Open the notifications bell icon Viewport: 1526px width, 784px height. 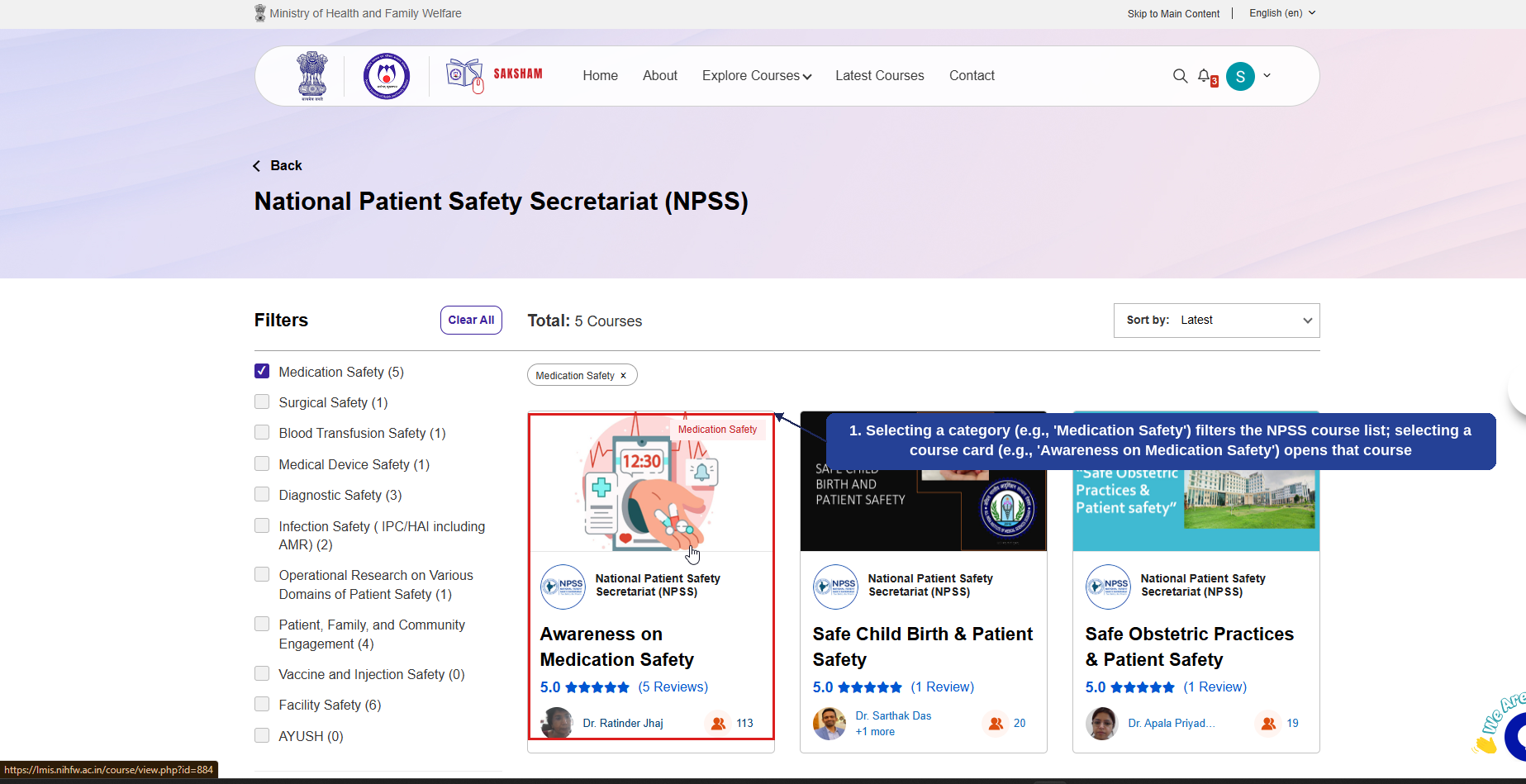1205,75
